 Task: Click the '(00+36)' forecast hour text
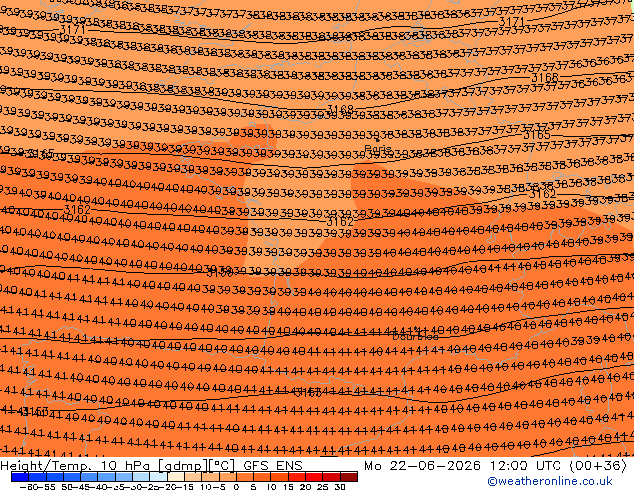[x=598, y=466]
